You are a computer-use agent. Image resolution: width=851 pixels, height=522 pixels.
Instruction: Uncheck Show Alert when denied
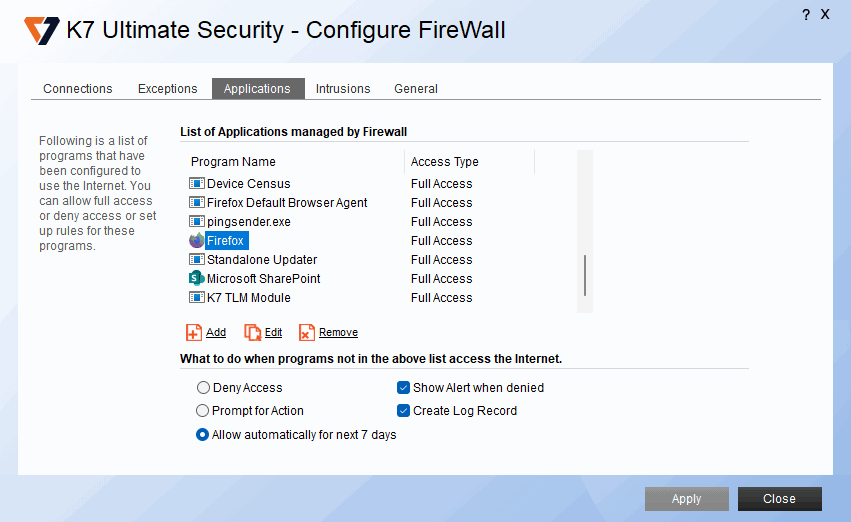(x=404, y=388)
